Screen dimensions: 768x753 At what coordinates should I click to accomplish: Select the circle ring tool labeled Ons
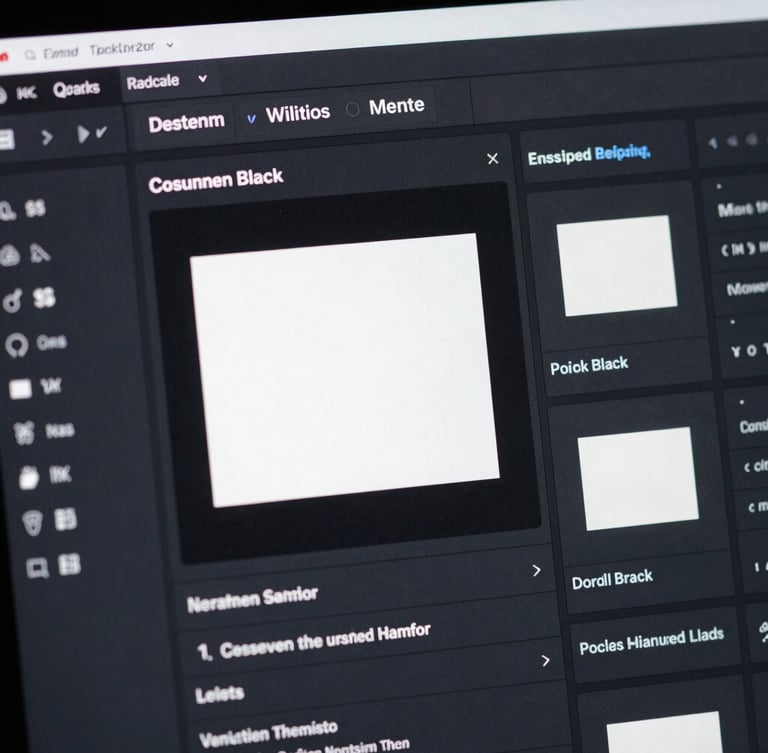click(x=17, y=345)
